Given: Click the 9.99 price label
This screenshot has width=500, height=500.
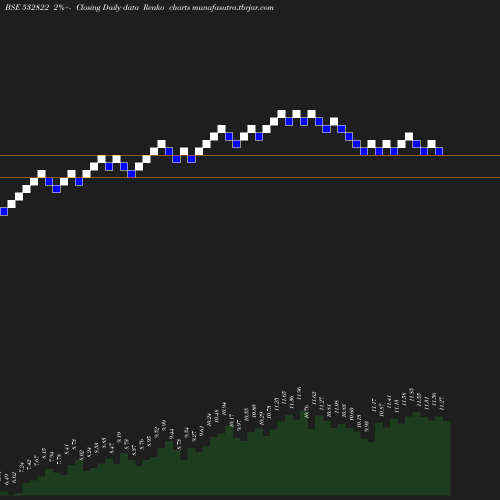Looking at the screenshot, I should (164, 425).
